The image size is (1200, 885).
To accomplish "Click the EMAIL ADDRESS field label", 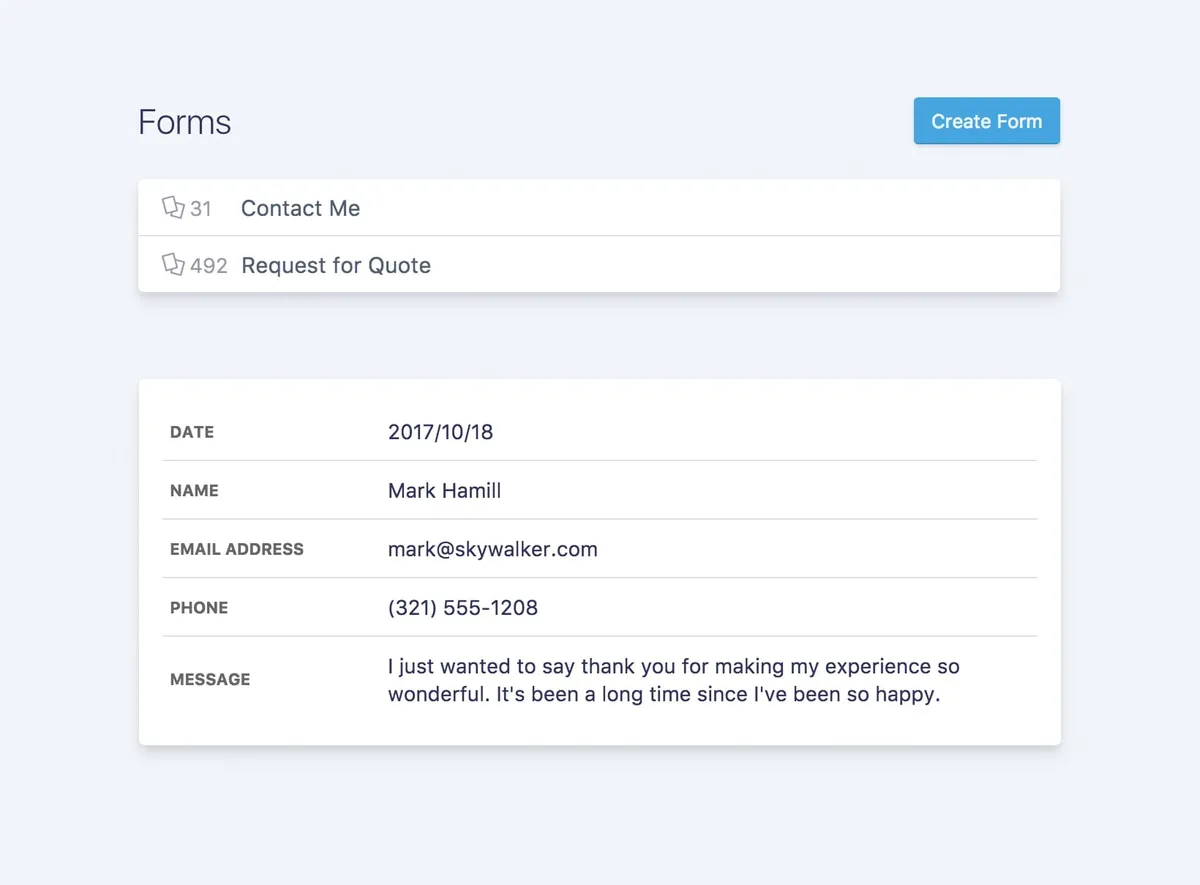I will click(x=237, y=549).
